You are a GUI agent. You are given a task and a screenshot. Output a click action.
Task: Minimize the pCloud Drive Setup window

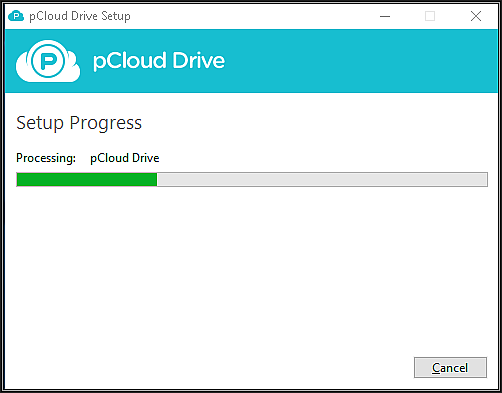[385, 16]
